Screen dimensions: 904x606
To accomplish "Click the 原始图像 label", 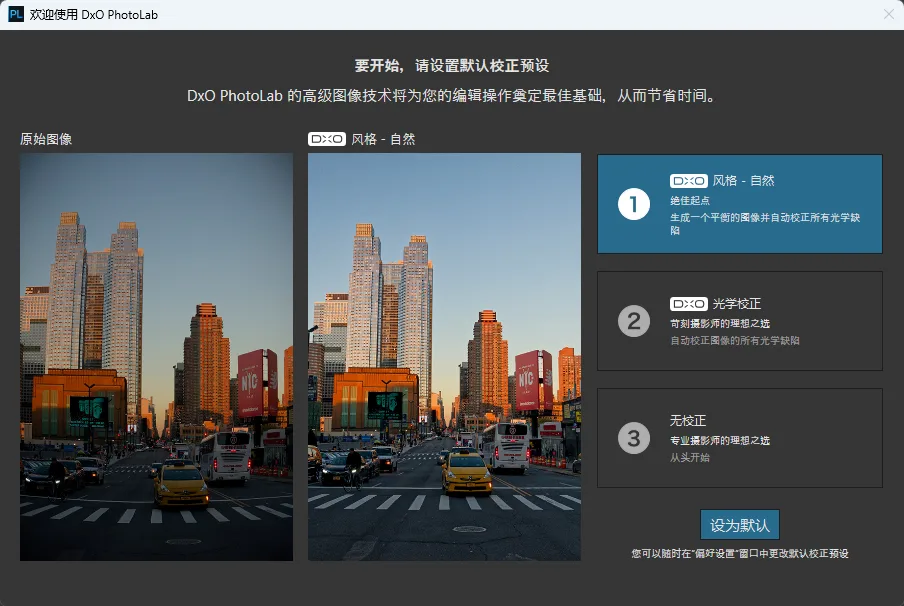I will [46, 139].
